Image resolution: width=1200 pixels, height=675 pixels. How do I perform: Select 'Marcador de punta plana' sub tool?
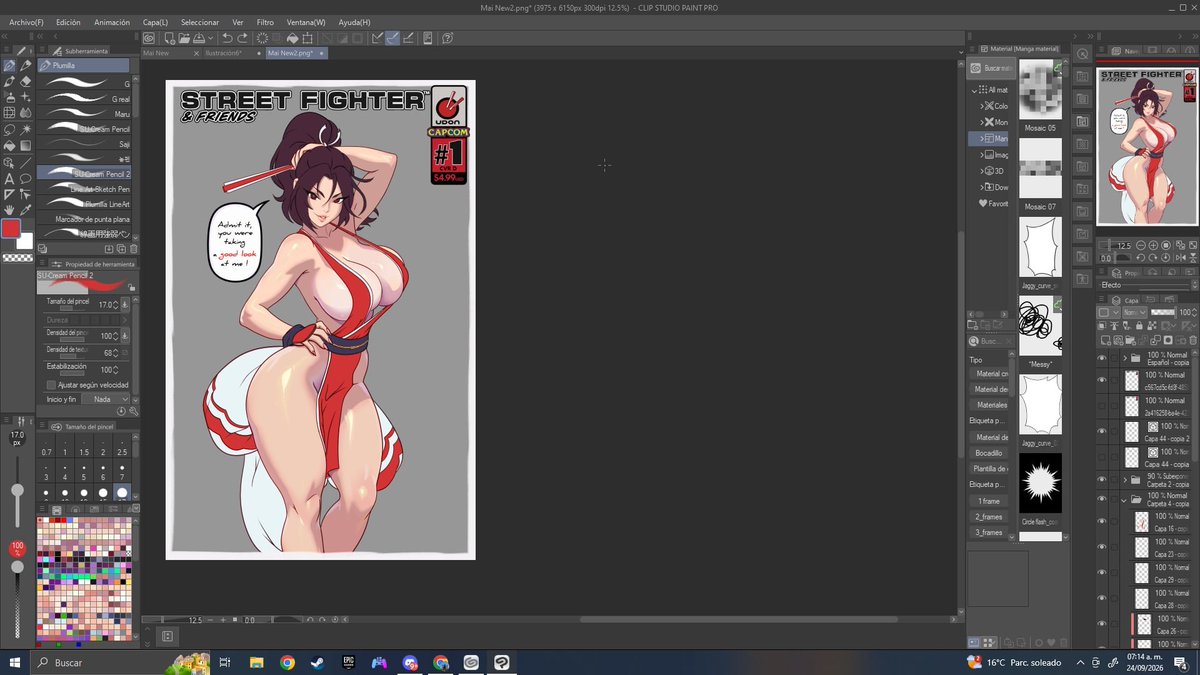[x=84, y=218]
